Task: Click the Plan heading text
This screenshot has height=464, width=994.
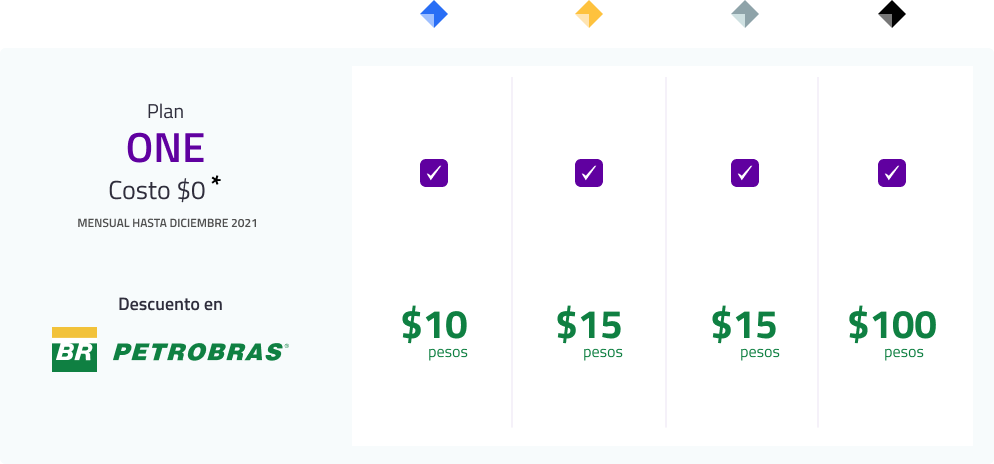Action: click(x=165, y=112)
